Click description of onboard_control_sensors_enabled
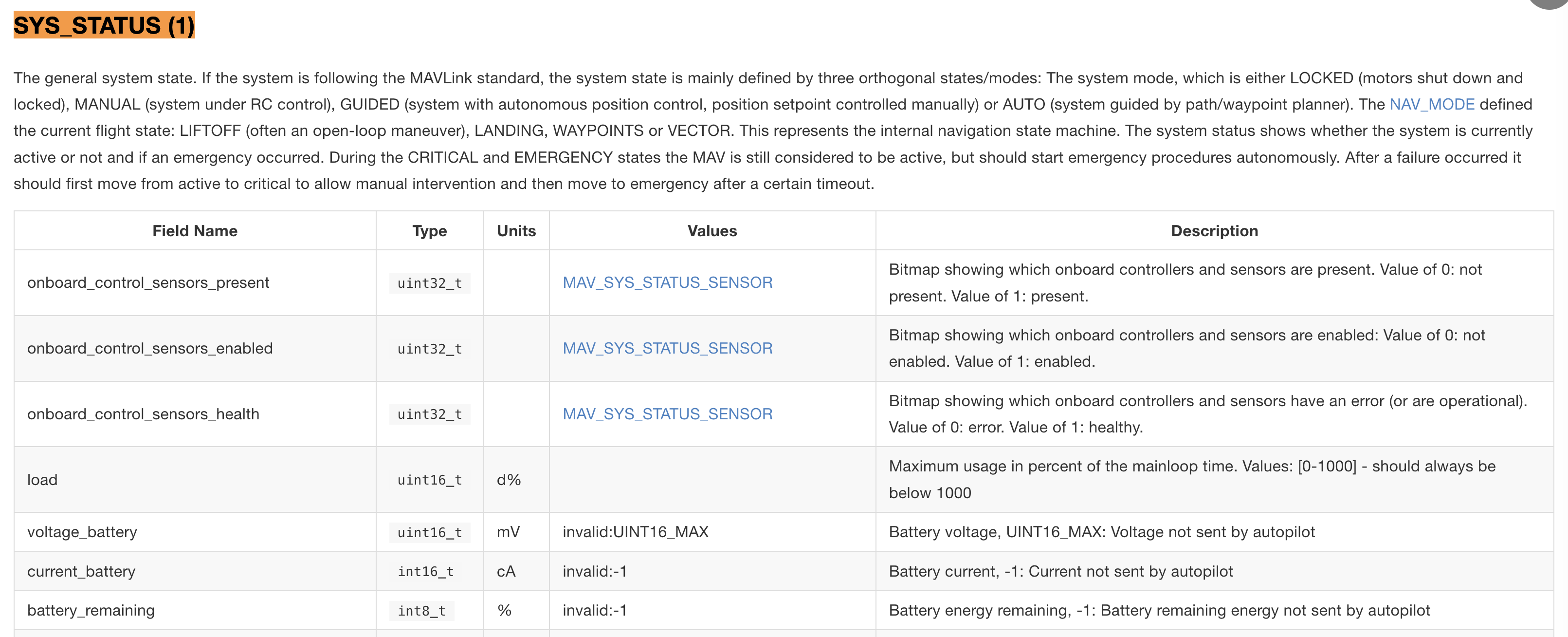 coord(1187,348)
